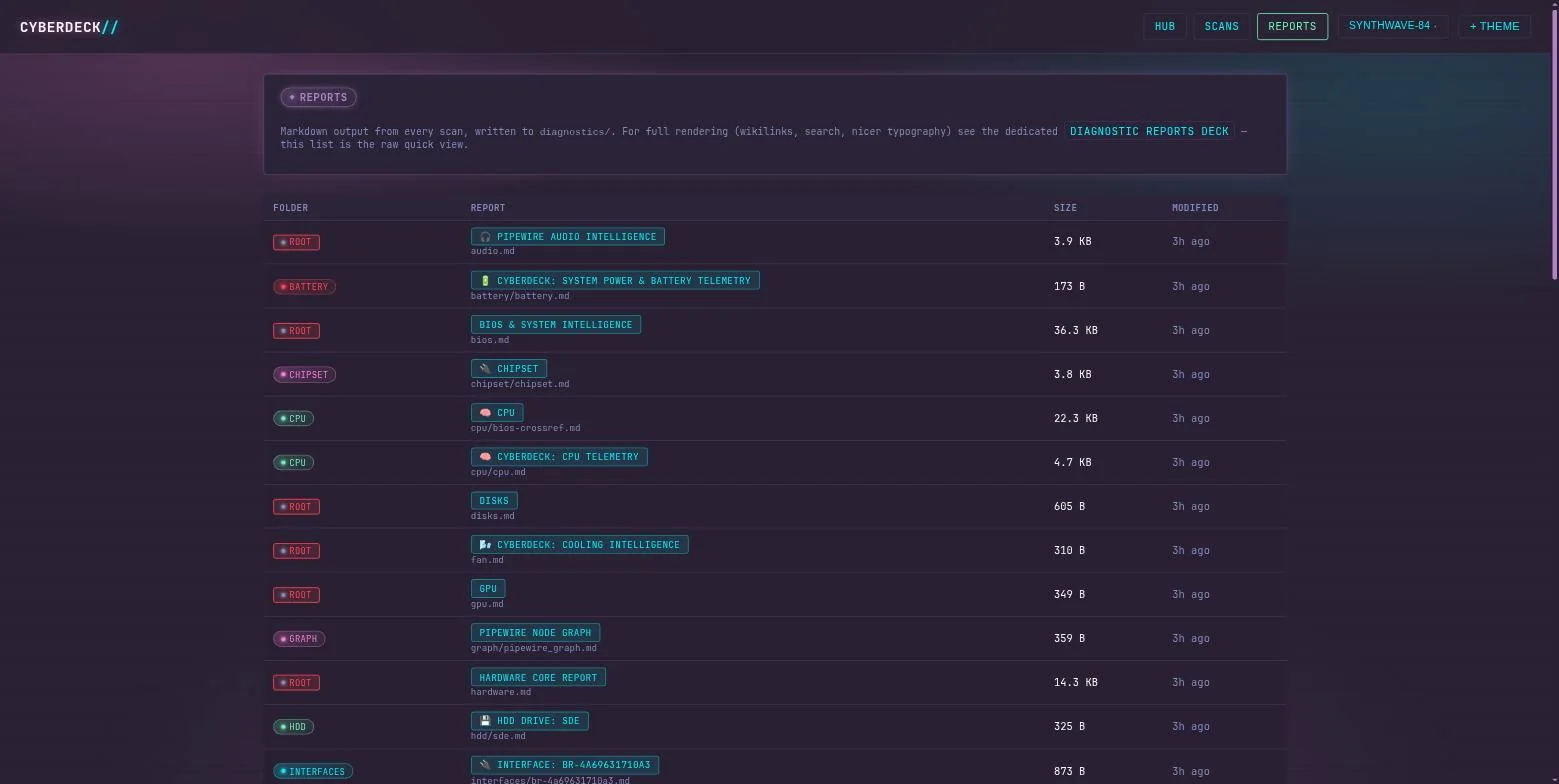Screen dimensions: 1559x784
Task: Click the MODIFIED column header
Action: coord(1195,208)
